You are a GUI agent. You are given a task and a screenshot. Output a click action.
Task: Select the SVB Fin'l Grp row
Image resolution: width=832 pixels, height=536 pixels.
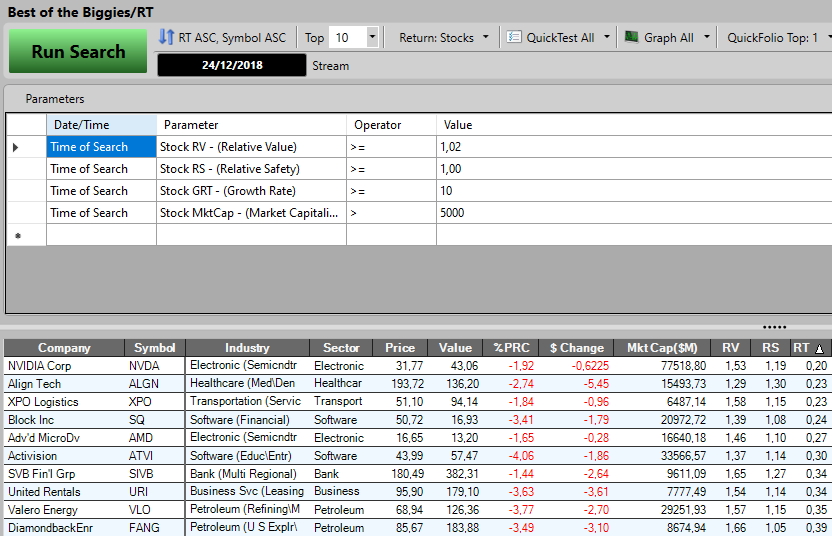[x=418, y=473]
